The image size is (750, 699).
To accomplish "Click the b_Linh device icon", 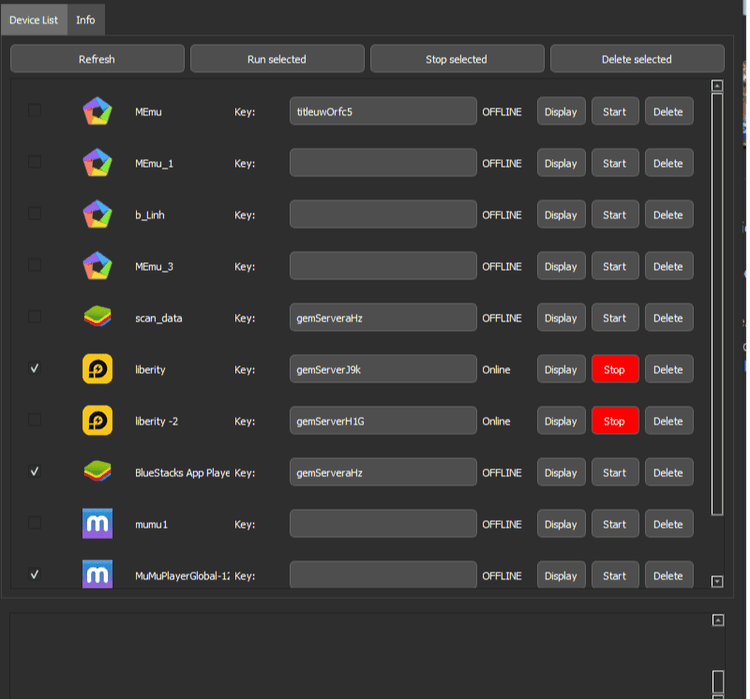I will coord(97,215).
